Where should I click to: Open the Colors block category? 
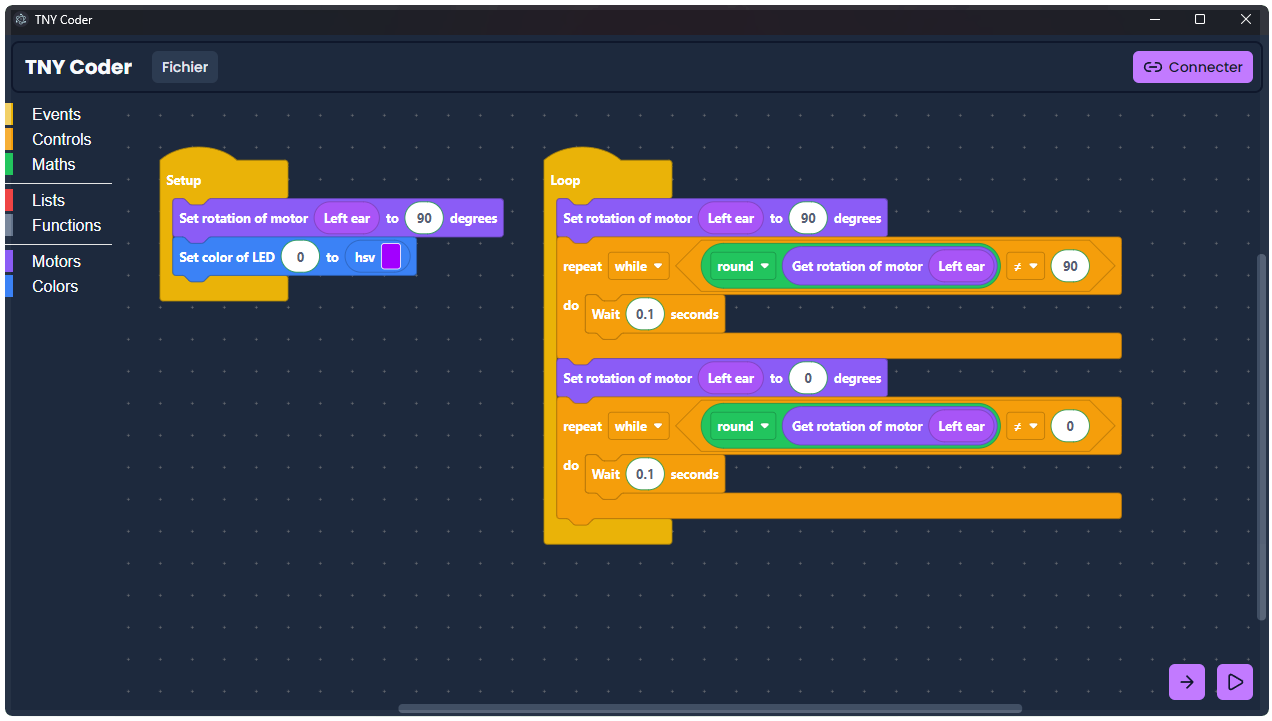coord(54,286)
